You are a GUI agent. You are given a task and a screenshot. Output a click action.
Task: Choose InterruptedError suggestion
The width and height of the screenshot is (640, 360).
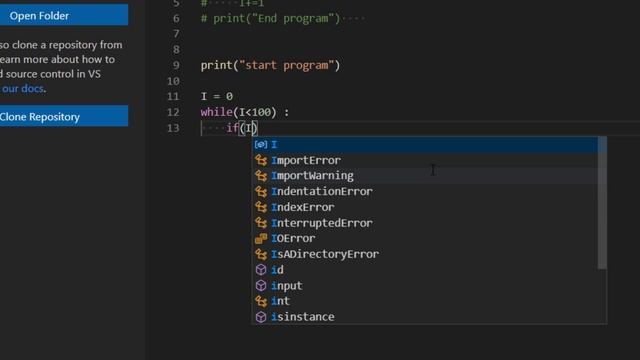pos(425,223)
